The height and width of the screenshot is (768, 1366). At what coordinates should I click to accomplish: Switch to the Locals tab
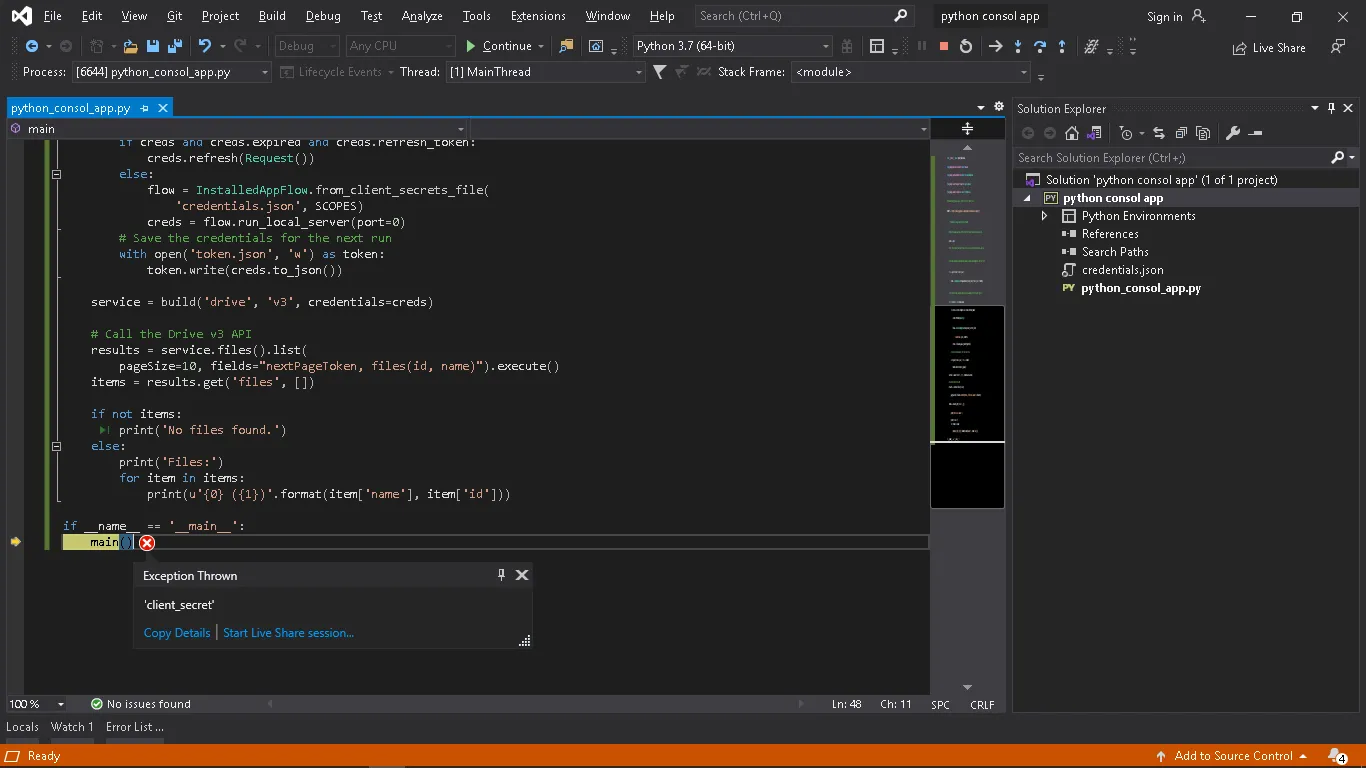[22, 727]
